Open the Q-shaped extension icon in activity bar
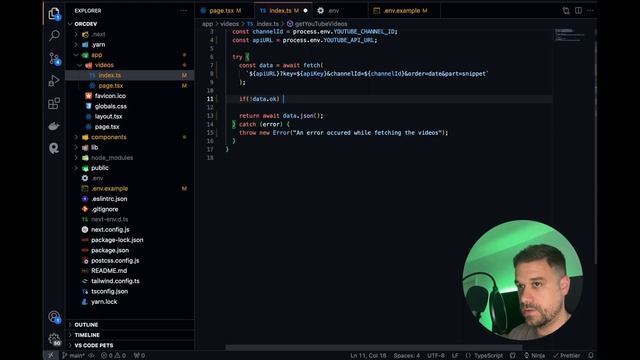Viewport: 640px width, 360px height. click(54, 148)
